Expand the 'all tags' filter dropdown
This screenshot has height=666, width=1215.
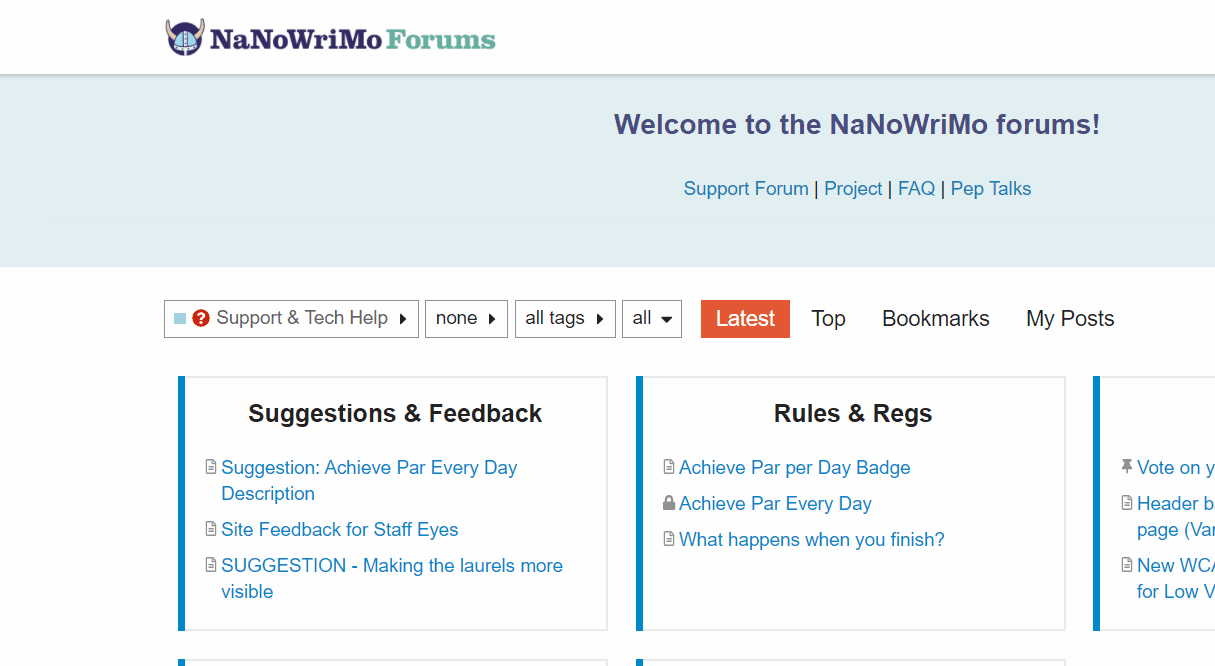pos(565,319)
